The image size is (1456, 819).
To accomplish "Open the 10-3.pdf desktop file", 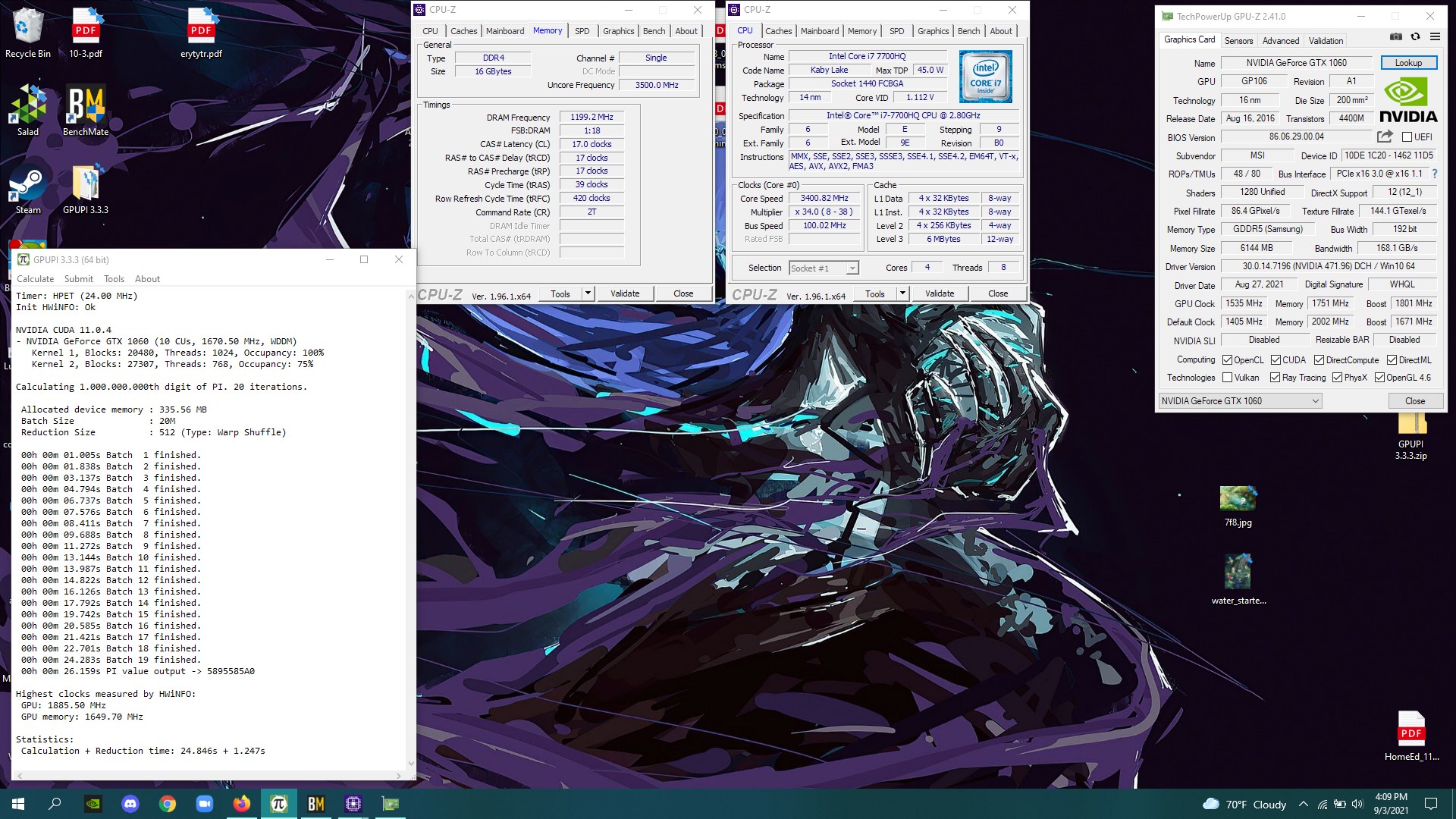I will point(86,33).
